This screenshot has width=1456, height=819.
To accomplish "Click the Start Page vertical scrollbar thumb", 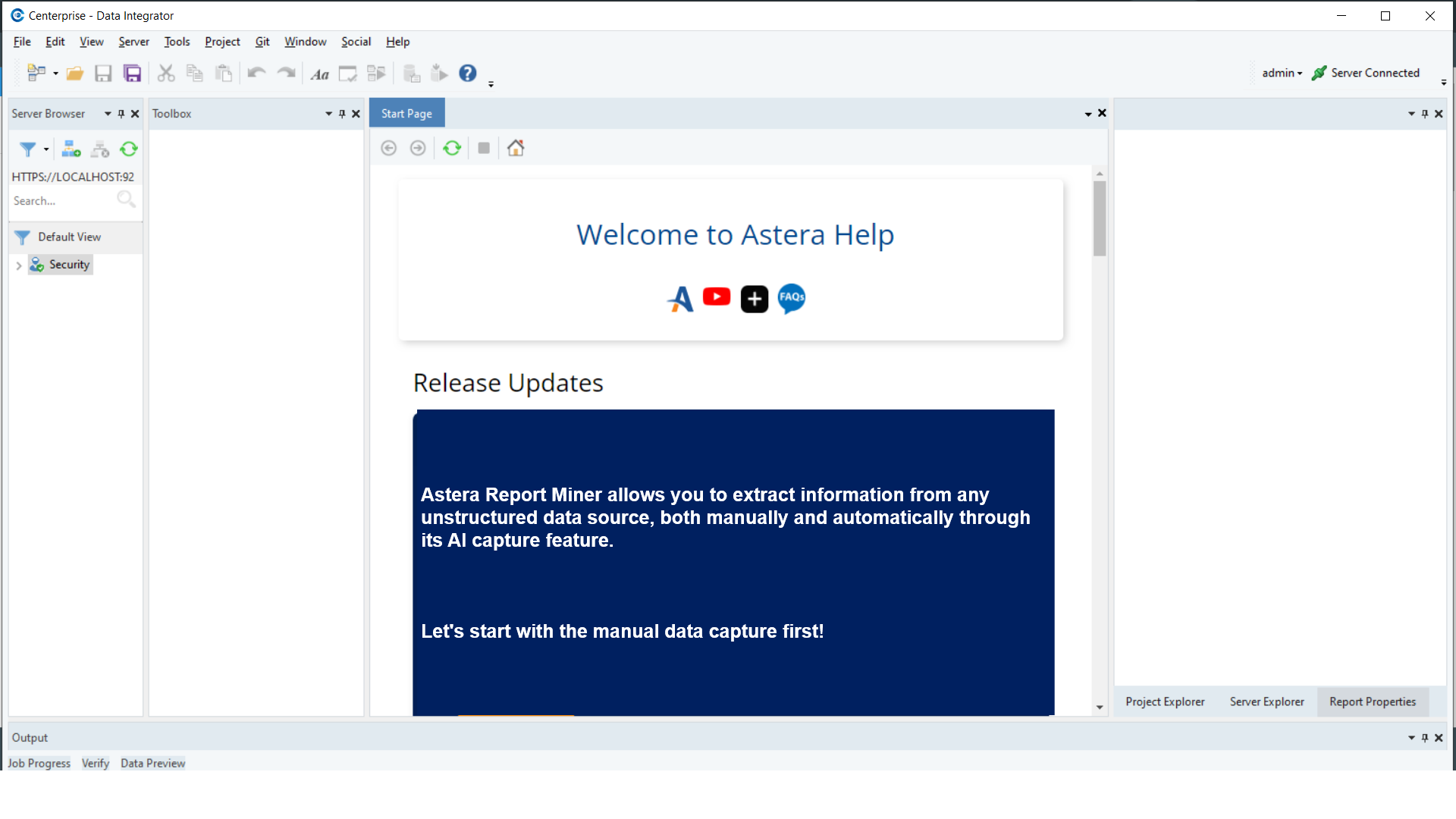I will 1100,218.
